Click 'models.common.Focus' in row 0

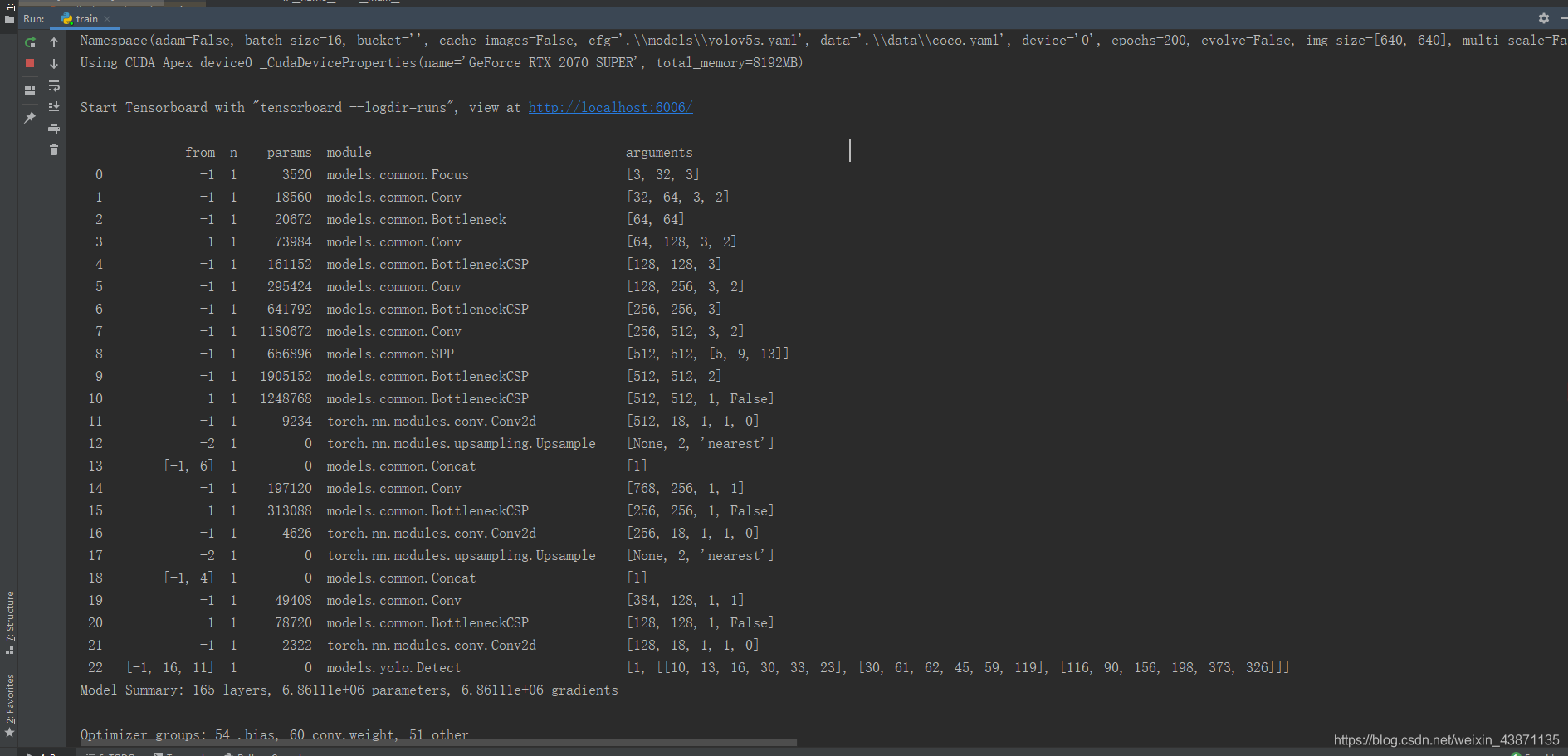pyautogui.click(x=398, y=174)
